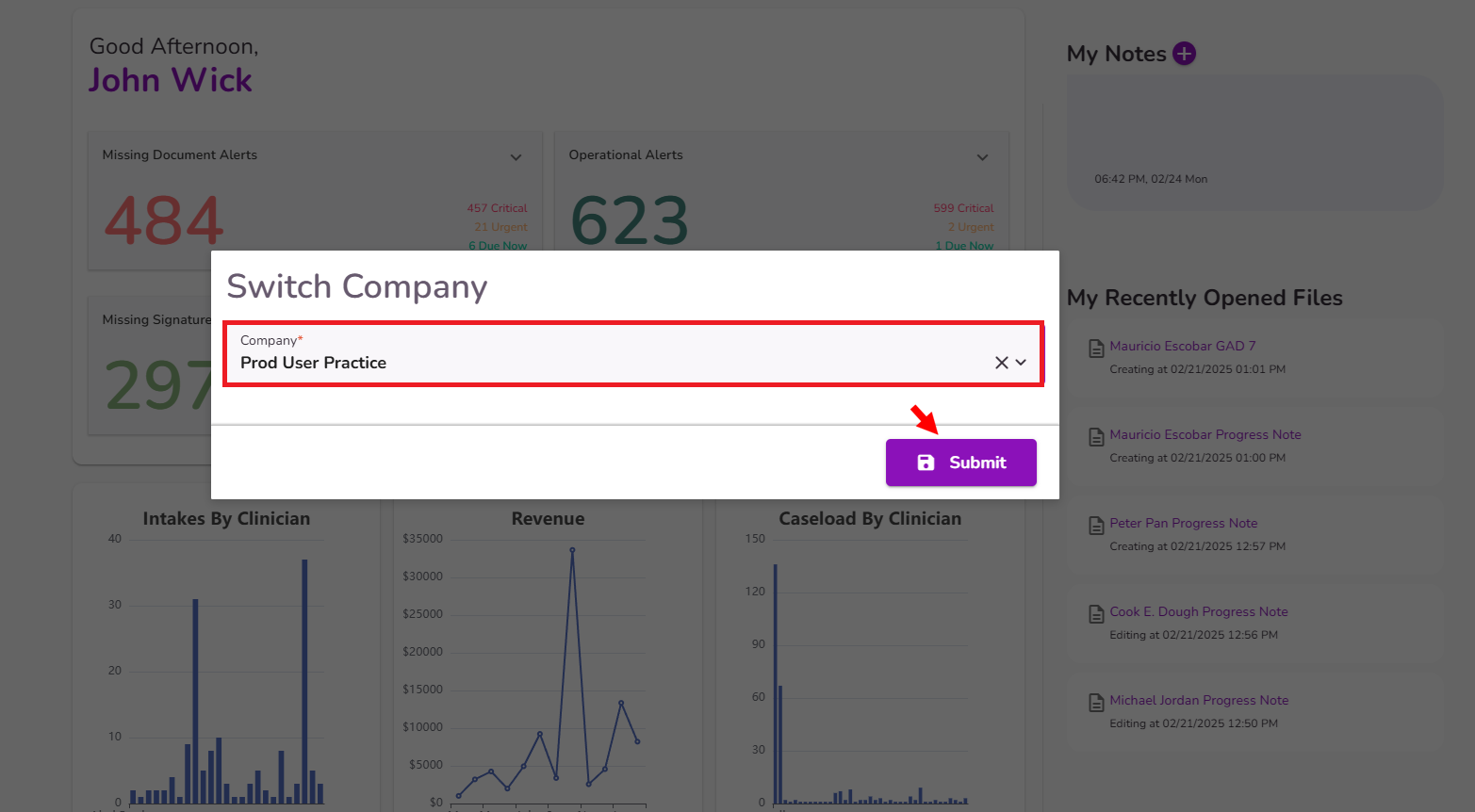Click the Revenue chart title
1475x812 pixels.
pos(548,519)
